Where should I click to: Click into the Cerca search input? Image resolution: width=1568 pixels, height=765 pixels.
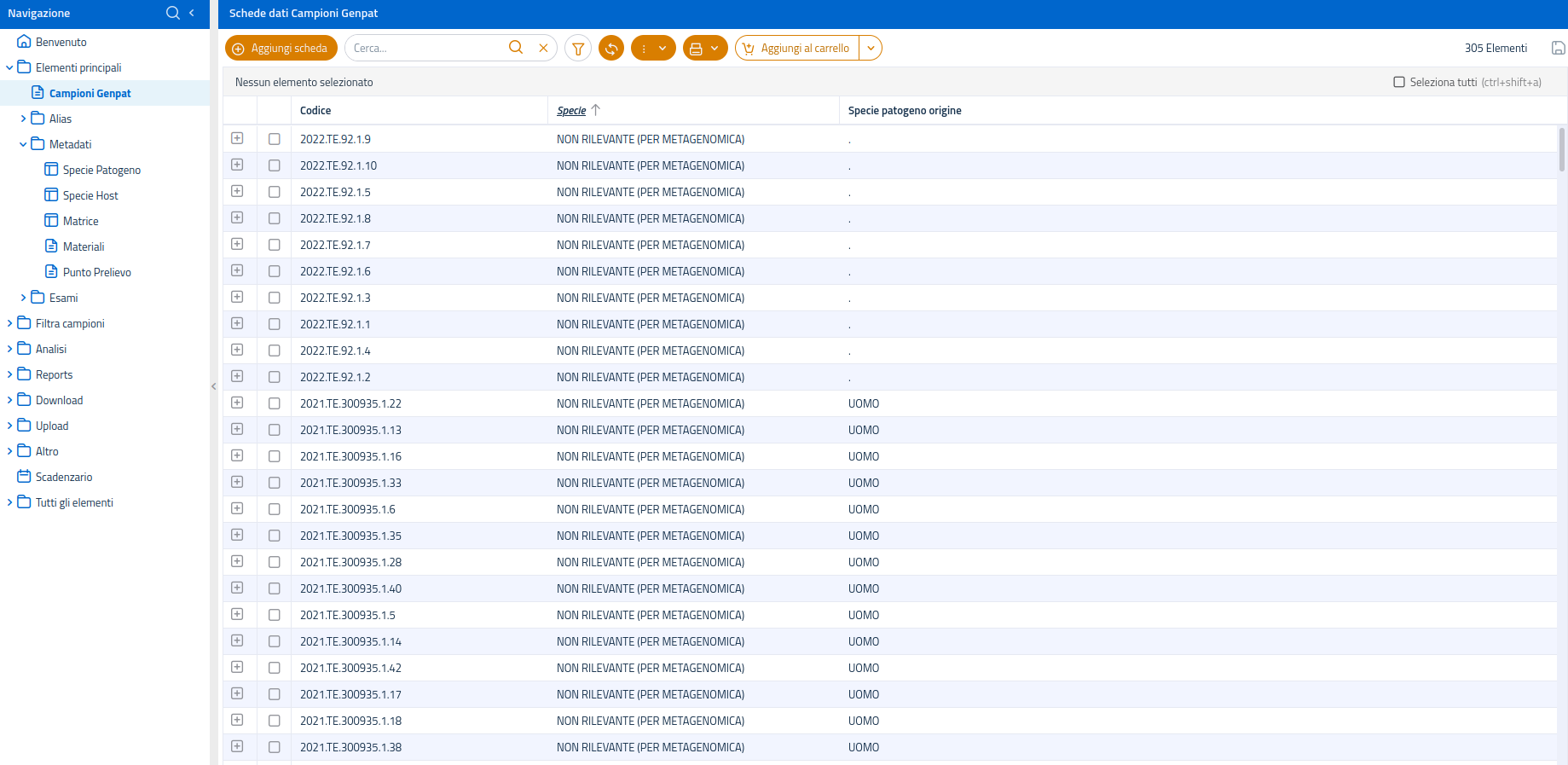(x=426, y=49)
